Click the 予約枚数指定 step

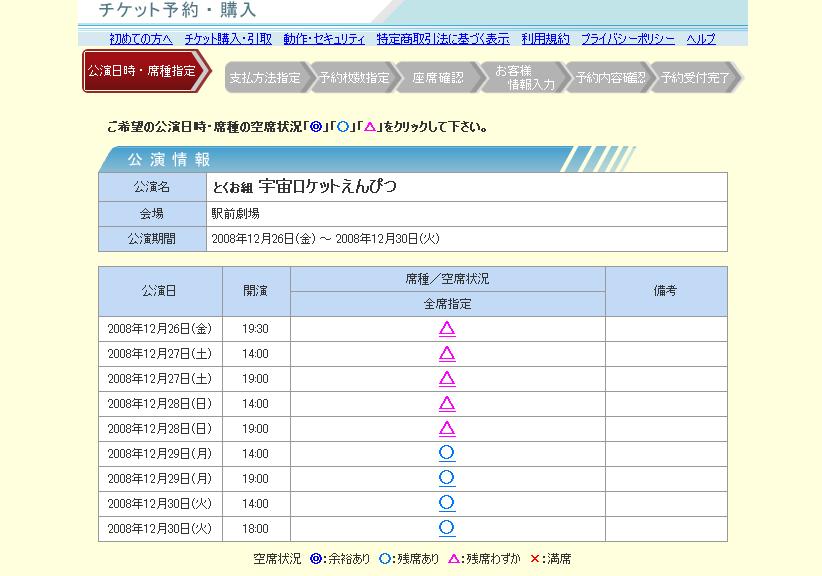pos(354,78)
